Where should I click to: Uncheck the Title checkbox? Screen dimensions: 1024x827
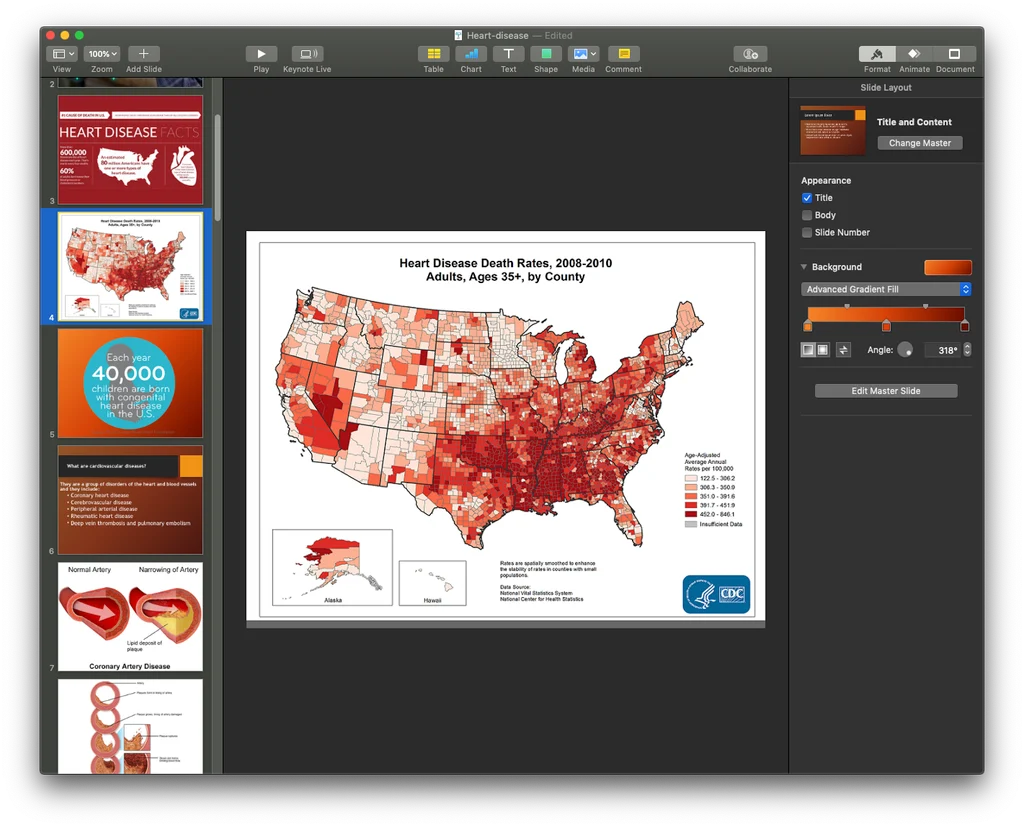pyautogui.click(x=807, y=198)
